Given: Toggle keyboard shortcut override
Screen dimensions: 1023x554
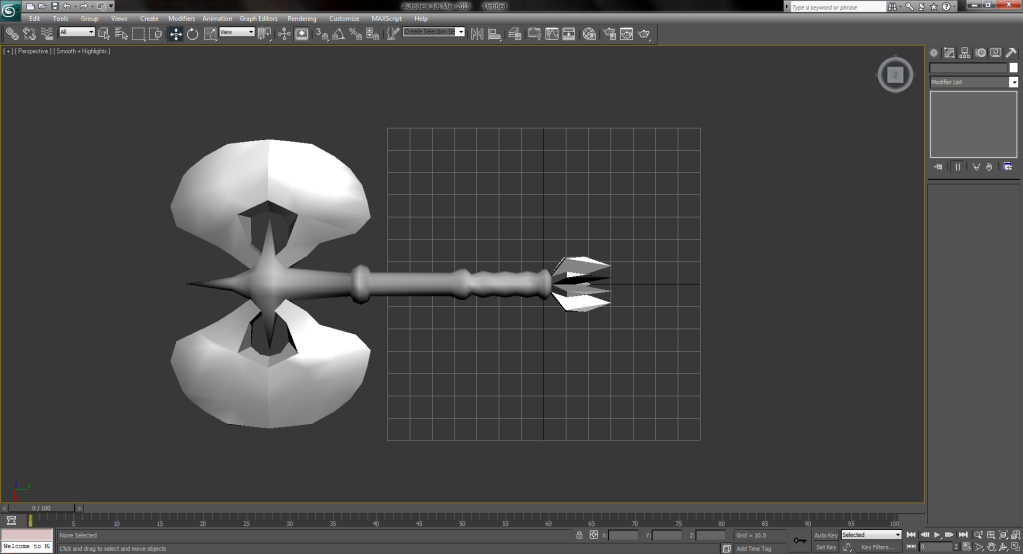Looking at the screenshot, I should (x=301, y=34).
